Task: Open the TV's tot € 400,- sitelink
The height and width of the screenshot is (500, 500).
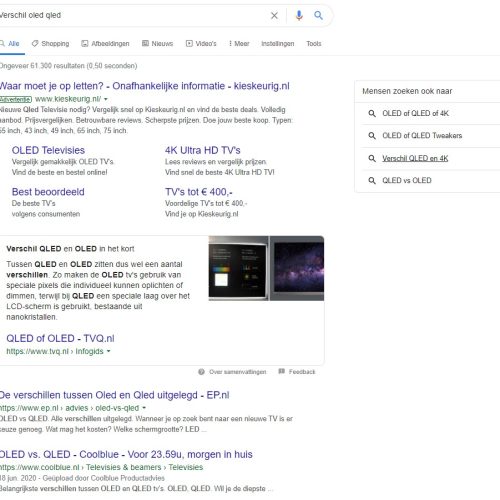Action: (x=199, y=192)
